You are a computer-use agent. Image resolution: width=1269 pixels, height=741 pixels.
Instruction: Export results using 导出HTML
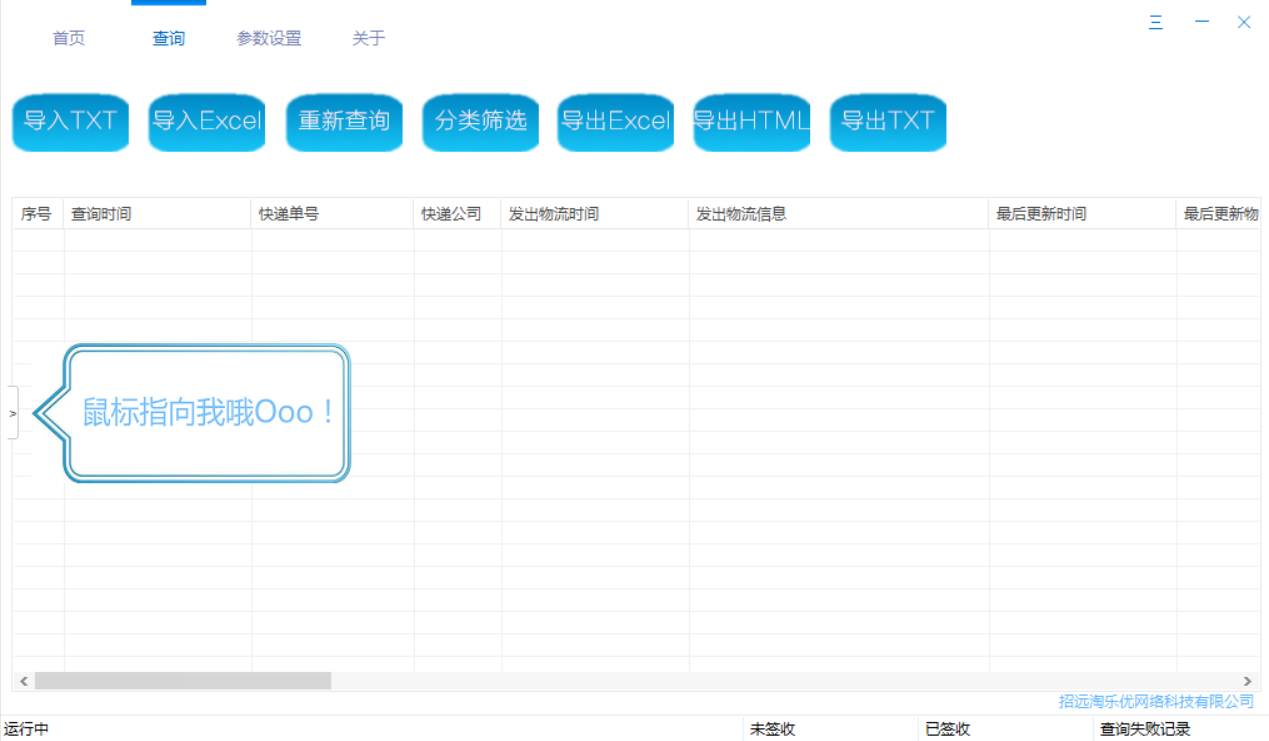(x=751, y=122)
